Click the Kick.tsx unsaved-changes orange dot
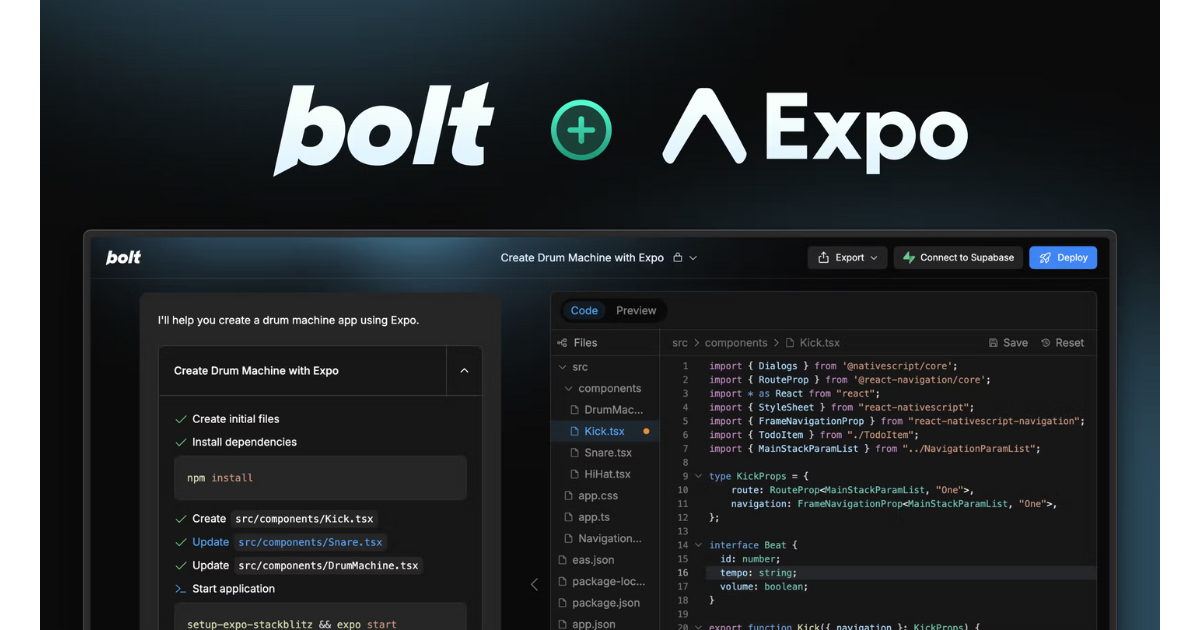This screenshot has height=630, width=1200. (x=646, y=432)
